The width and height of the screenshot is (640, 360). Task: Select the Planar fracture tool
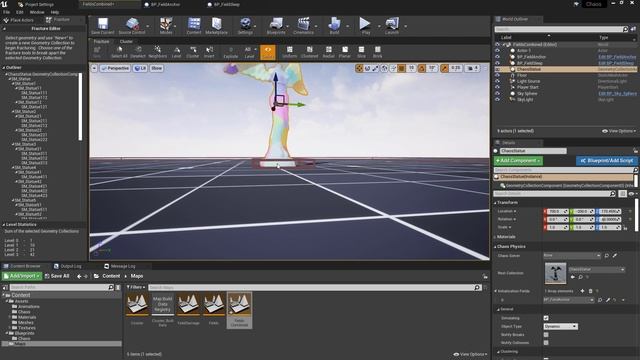point(345,52)
